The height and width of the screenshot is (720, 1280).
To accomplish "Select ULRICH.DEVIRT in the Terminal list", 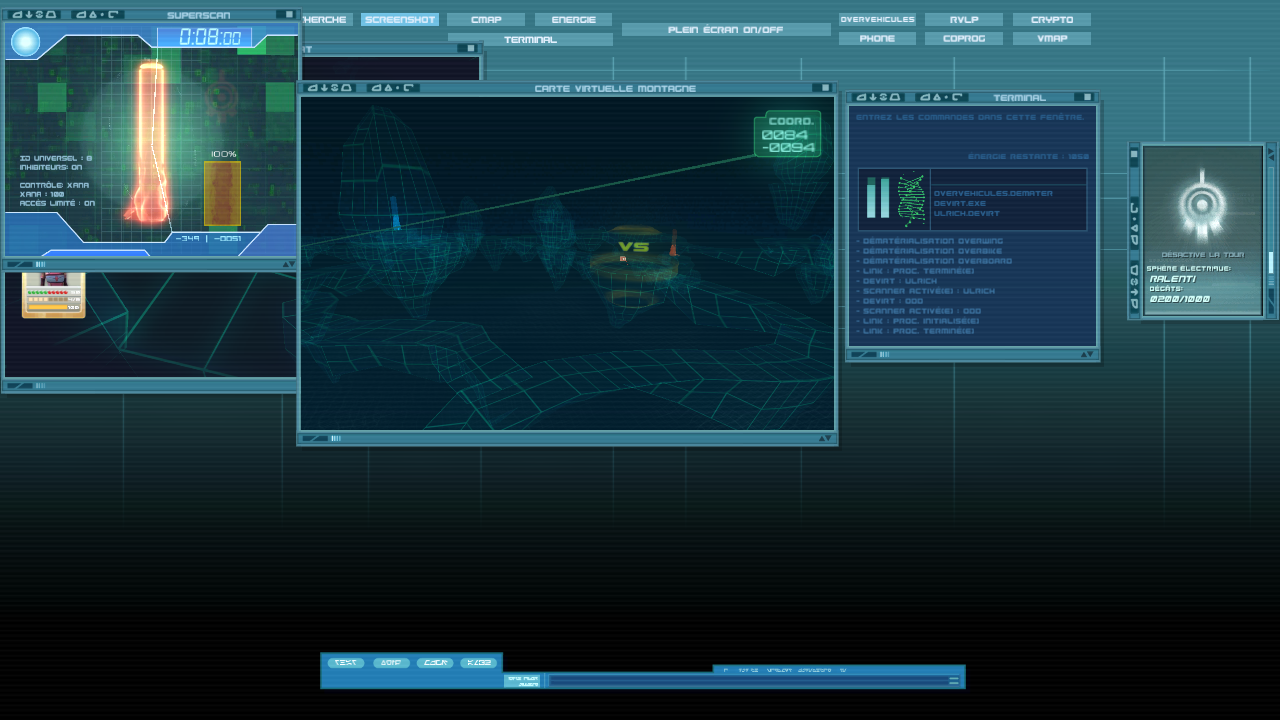I will coord(966,213).
